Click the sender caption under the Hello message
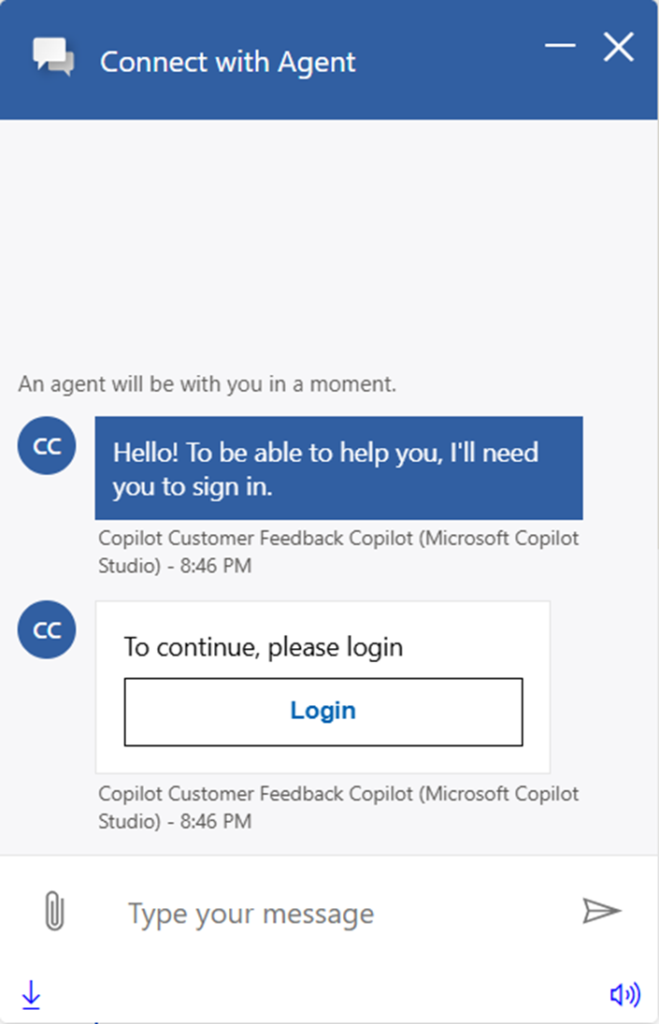The image size is (659, 1024). point(338,551)
